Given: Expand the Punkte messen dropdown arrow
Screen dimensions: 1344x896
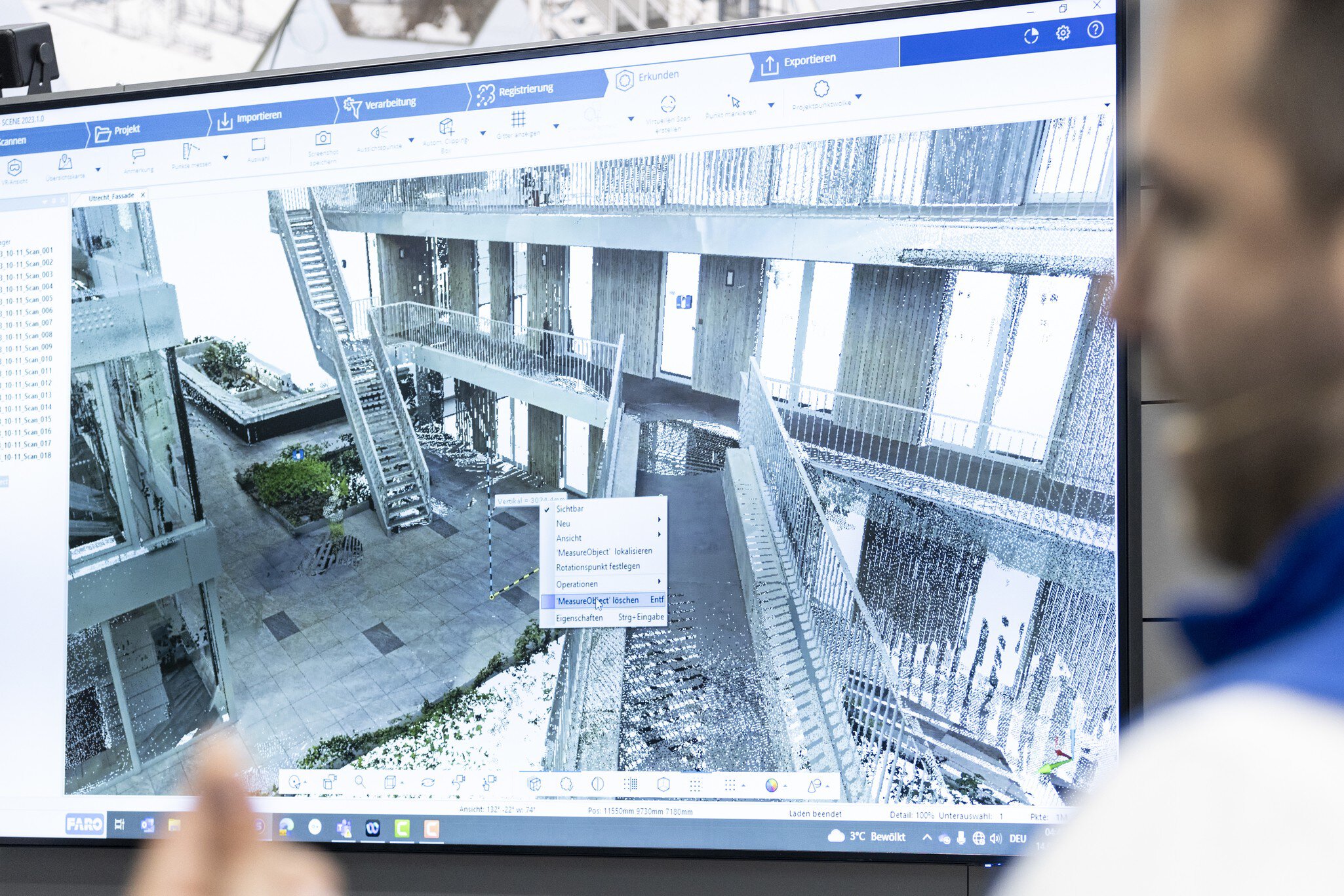Looking at the screenshot, I should 226,157.
